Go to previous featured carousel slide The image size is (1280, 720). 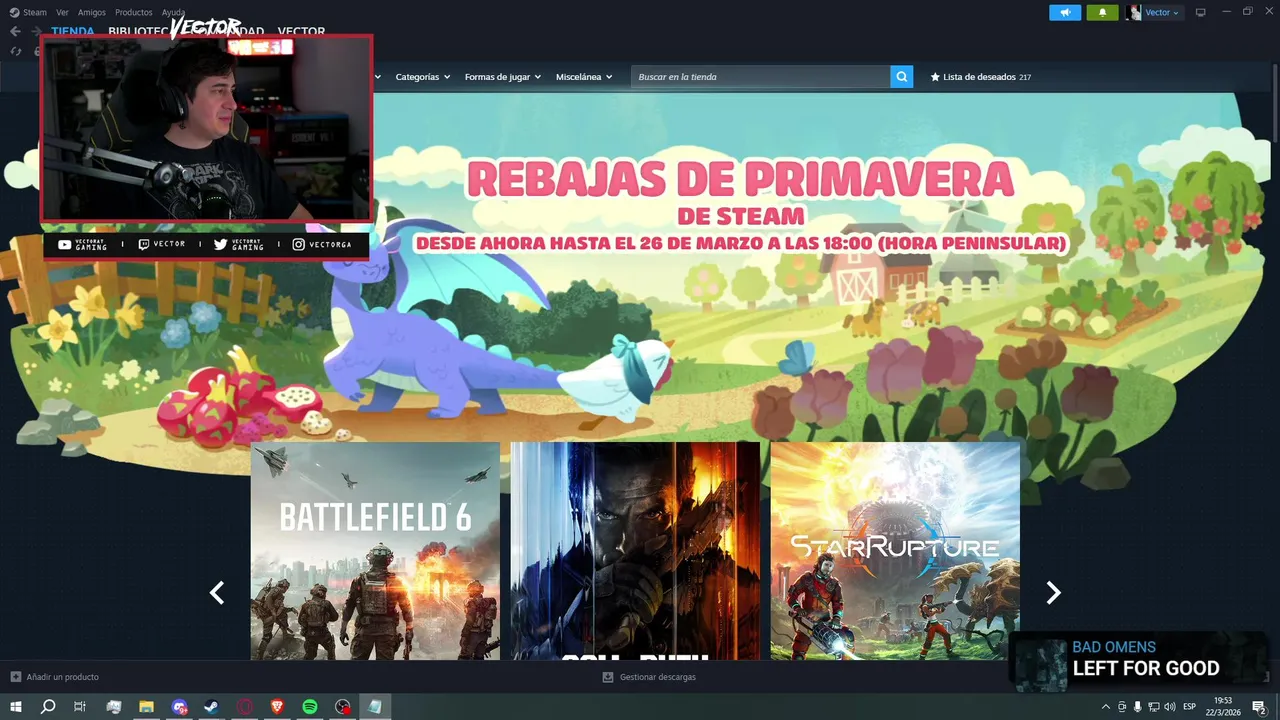click(x=216, y=593)
